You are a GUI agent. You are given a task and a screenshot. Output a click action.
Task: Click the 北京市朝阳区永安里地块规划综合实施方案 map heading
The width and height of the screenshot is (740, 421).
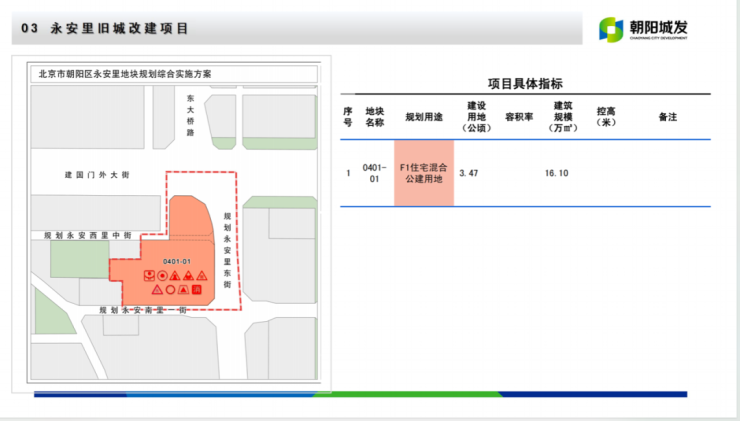tap(131, 74)
